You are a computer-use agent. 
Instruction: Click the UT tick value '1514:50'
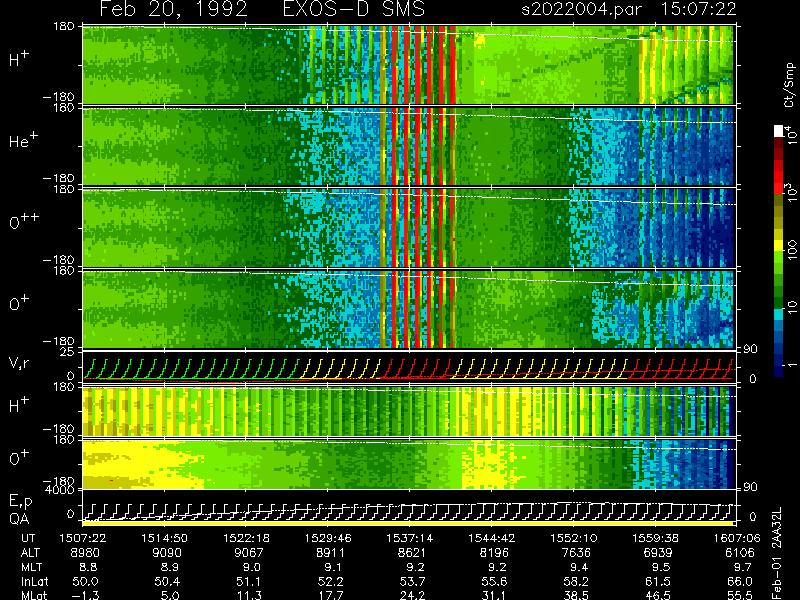tap(164, 538)
